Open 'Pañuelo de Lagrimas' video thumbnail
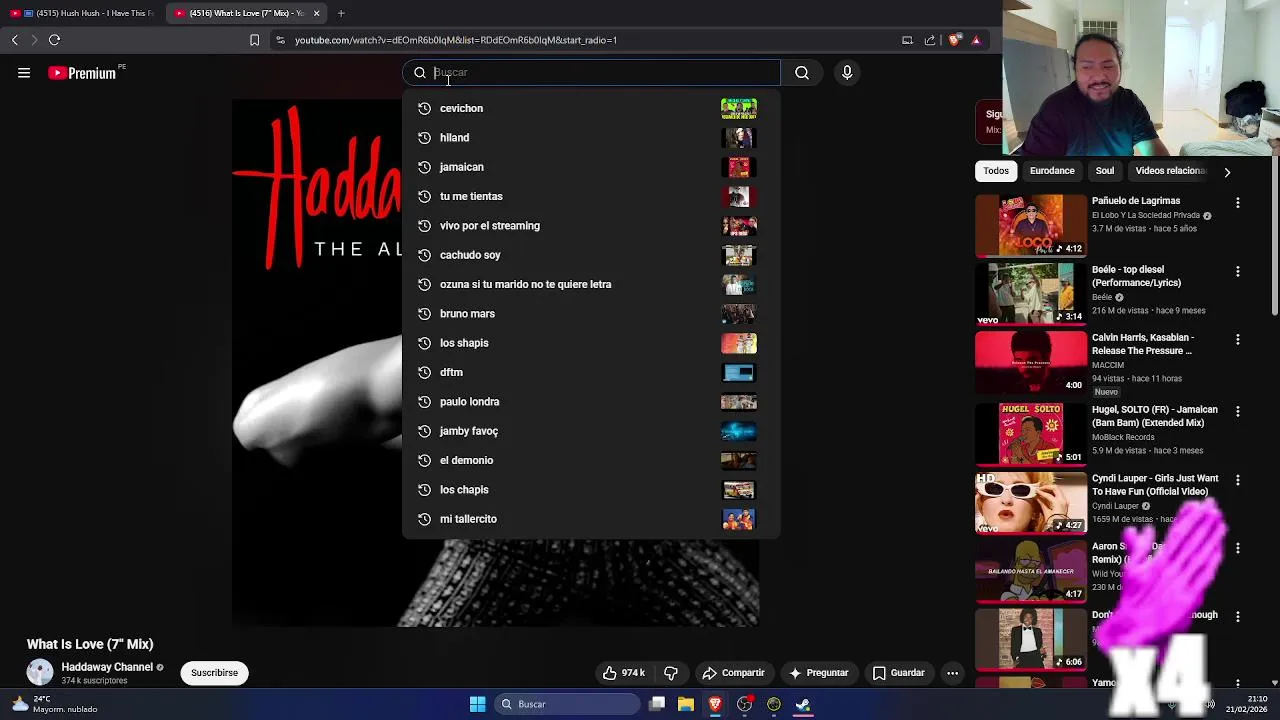The image size is (1280, 720). click(1031, 226)
